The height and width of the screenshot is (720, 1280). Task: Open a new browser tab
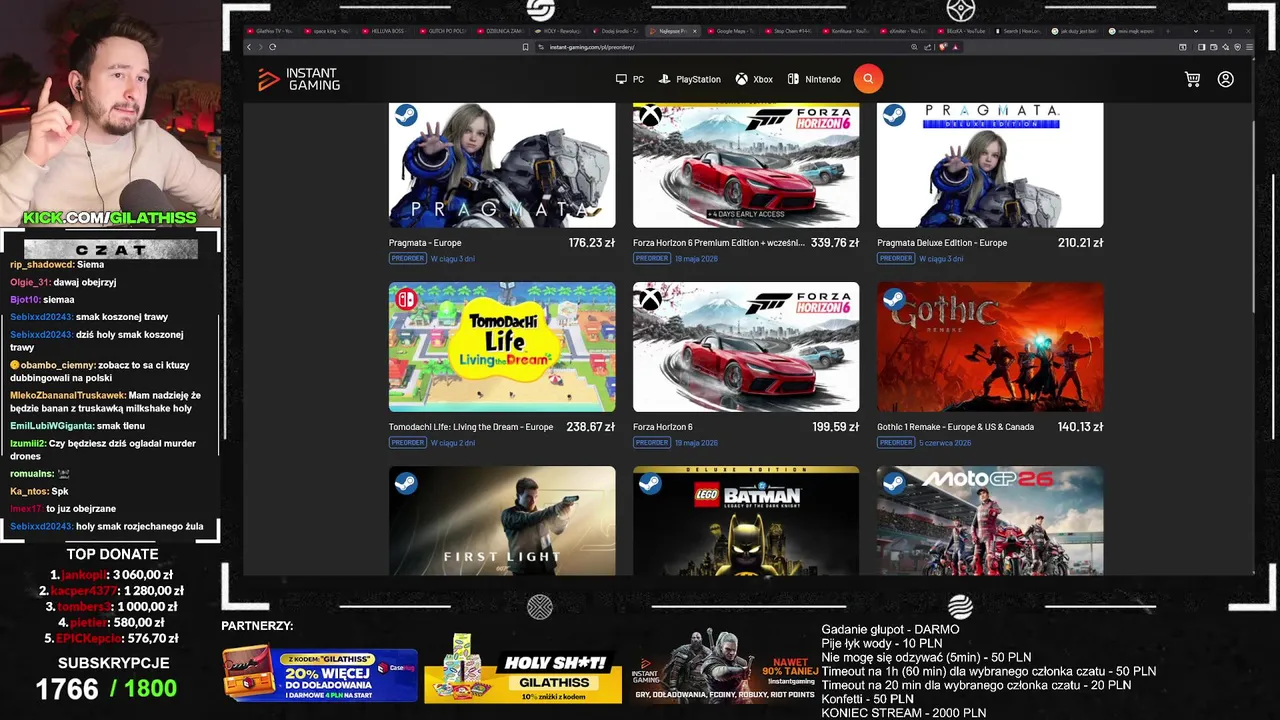pyautogui.click(x=1168, y=31)
